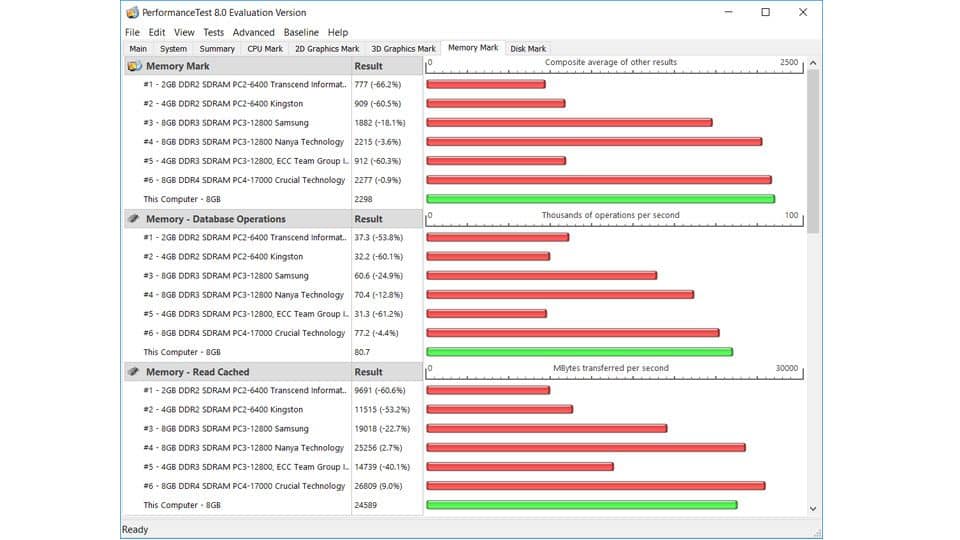The image size is (960, 540).
Task: Select This Computer result 24589
Action: coord(366,505)
